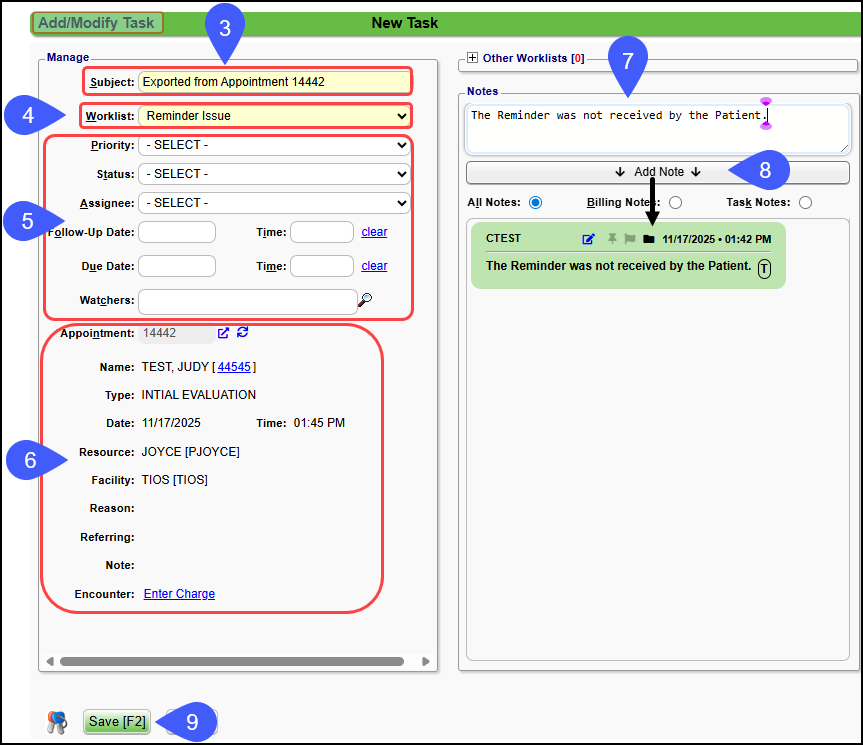
Task: Refresh the appointment details
Action: (243, 333)
